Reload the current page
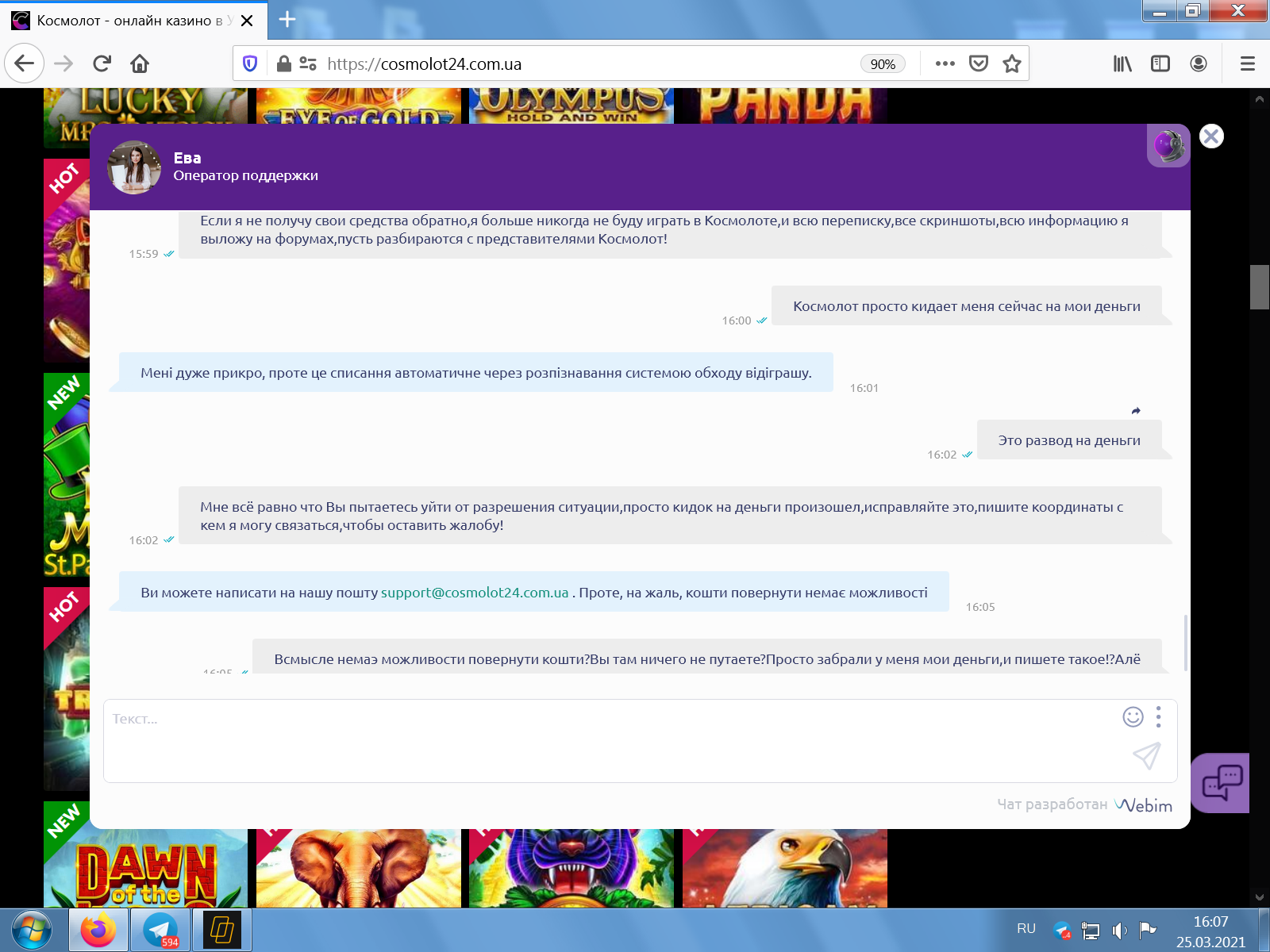1270x952 pixels. [102, 63]
